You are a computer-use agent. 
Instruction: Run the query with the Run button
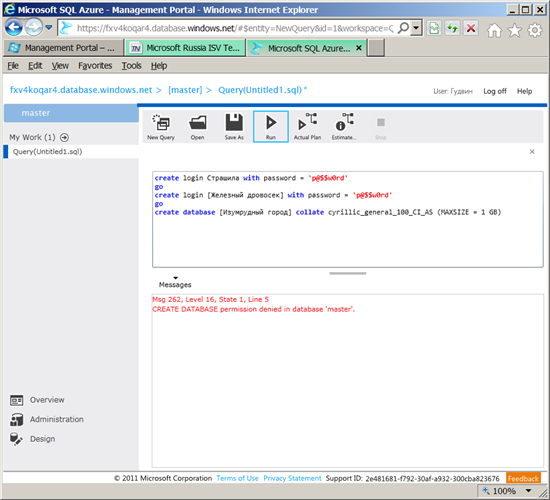(271, 126)
